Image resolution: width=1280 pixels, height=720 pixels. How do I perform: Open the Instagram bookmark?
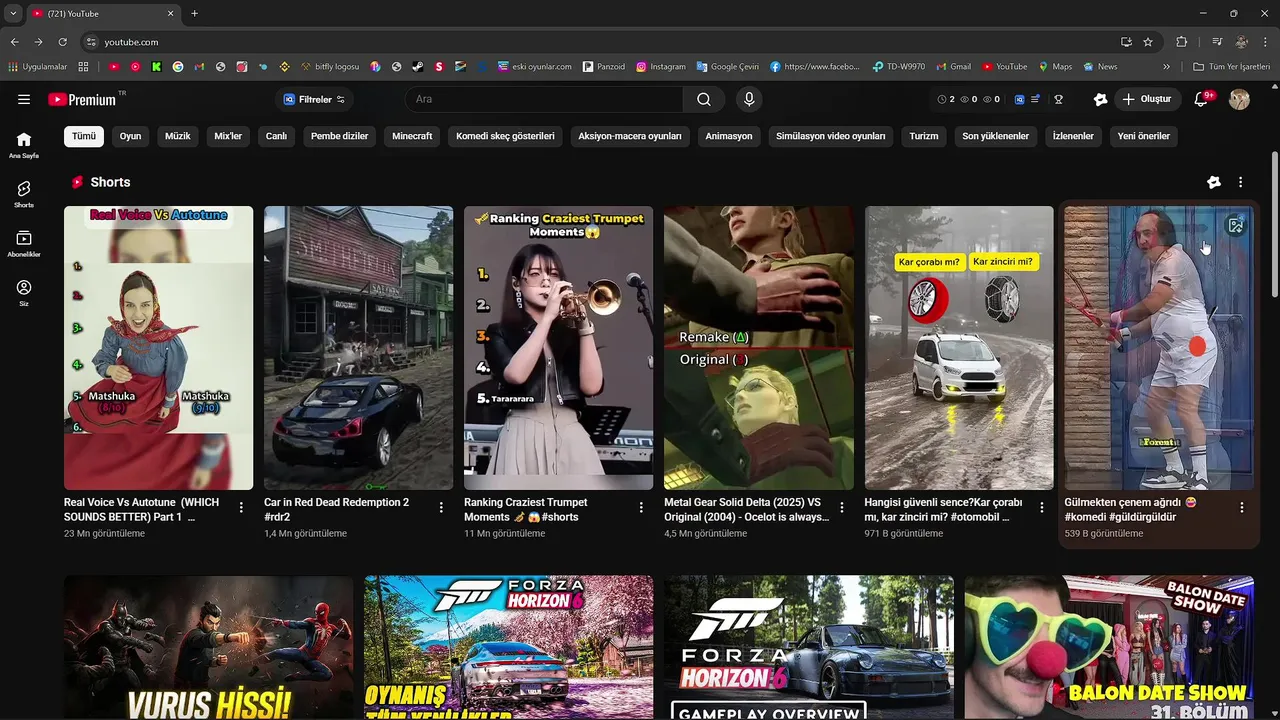tap(661, 67)
